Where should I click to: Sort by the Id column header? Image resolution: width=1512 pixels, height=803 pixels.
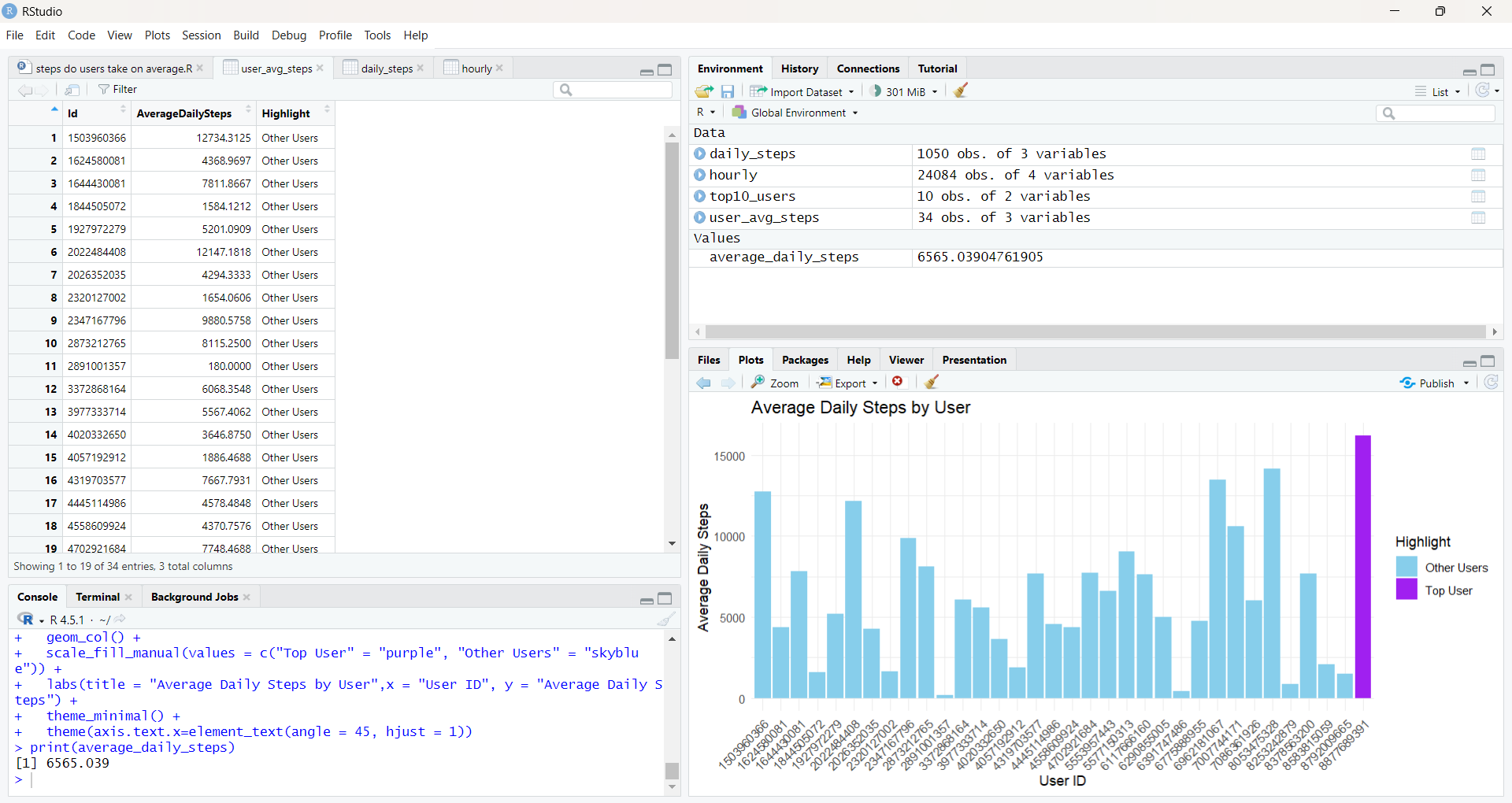point(96,113)
